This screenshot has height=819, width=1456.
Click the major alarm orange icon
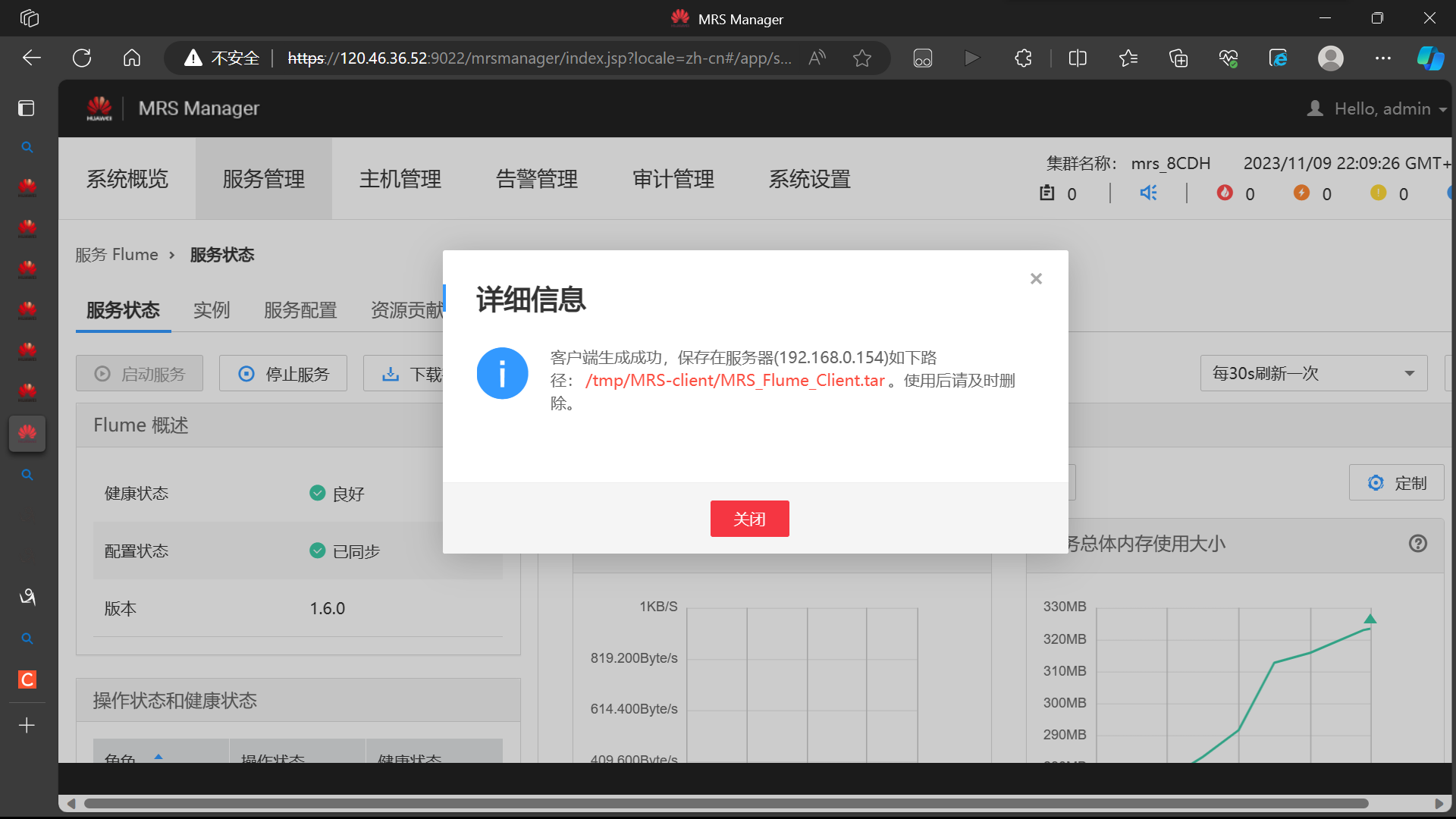(x=1301, y=193)
